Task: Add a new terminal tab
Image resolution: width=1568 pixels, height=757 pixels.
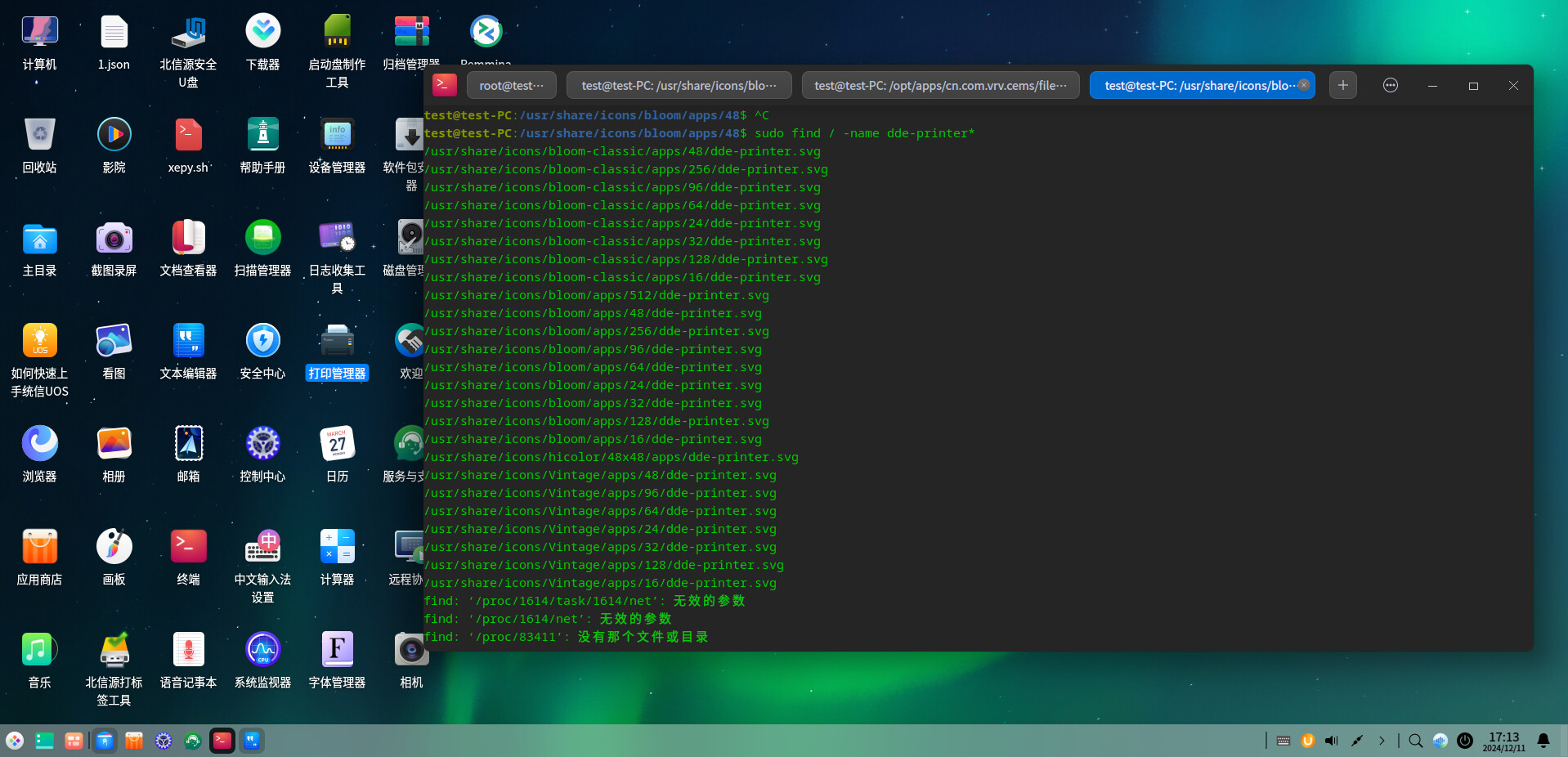Action: pyautogui.click(x=1342, y=85)
